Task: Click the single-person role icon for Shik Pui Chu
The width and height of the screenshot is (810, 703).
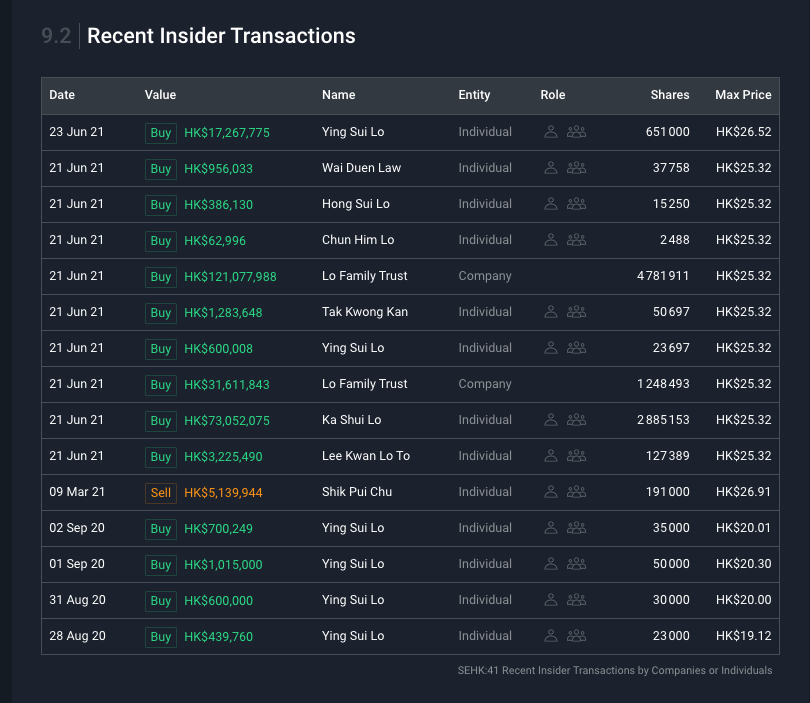Action: (x=550, y=492)
